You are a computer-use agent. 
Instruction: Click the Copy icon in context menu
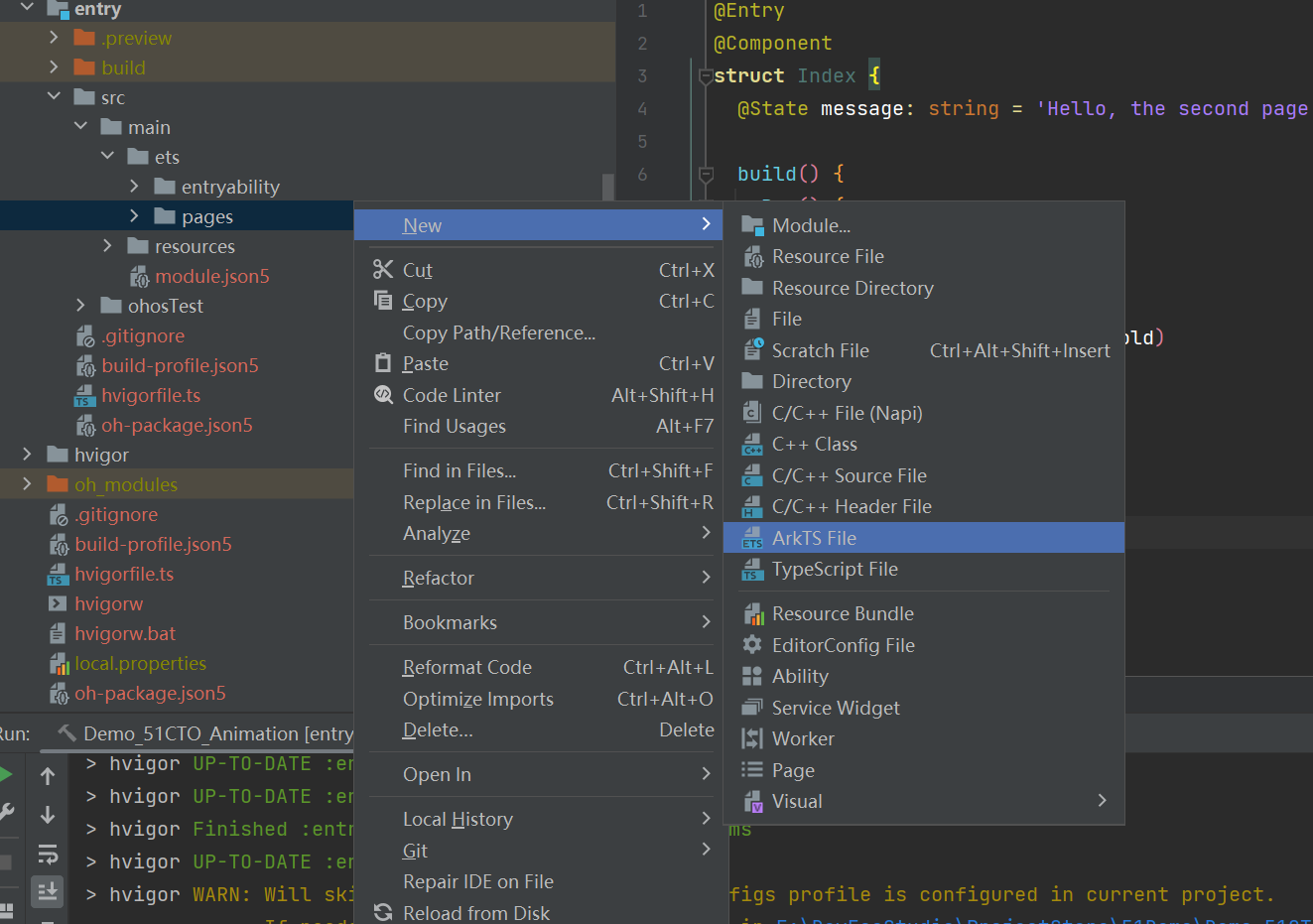383,300
